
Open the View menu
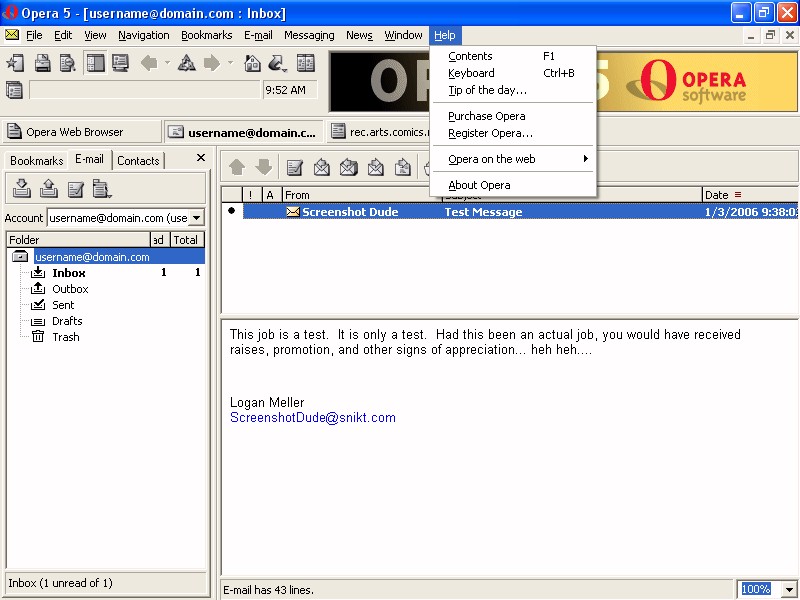(95, 35)
